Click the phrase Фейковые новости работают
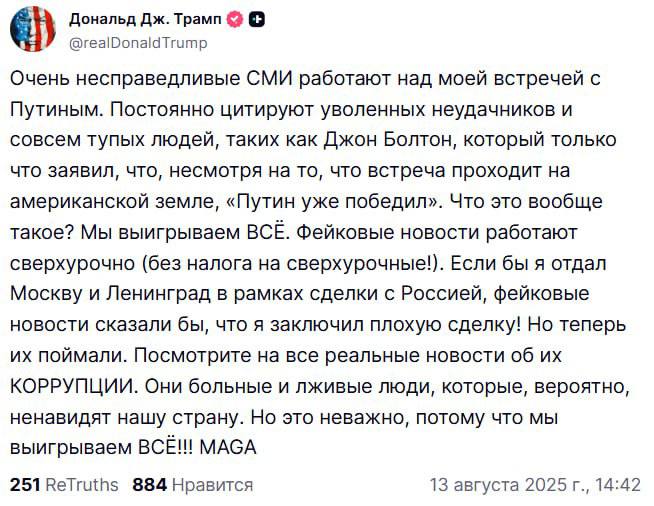The image size is (654, 506). click(437, 232)
